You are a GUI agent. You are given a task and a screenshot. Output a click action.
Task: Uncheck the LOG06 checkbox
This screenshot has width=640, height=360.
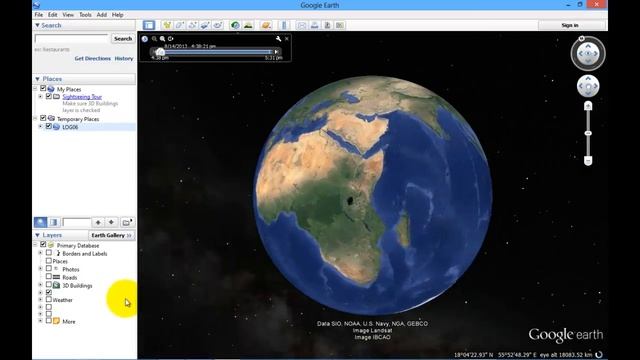click(x=49, y=127)
